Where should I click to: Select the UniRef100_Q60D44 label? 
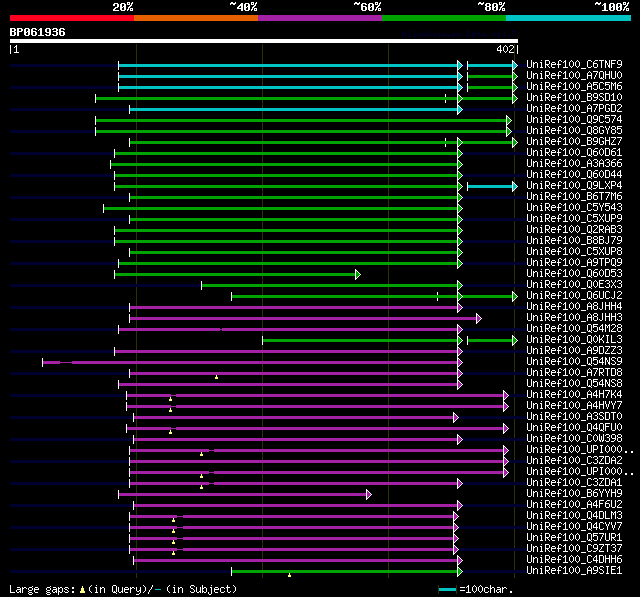coord(574,175)
